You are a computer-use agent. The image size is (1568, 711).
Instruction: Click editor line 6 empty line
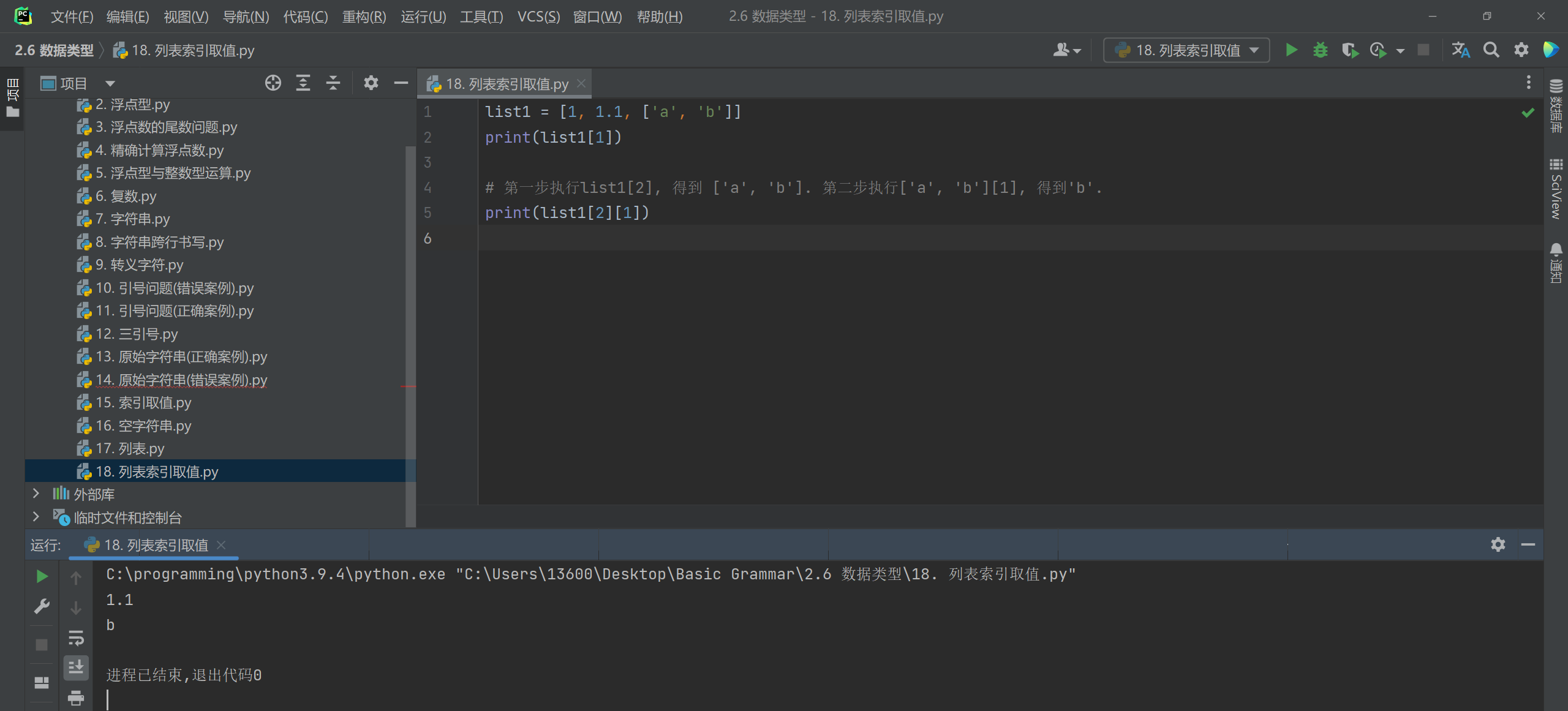coord(1011,238)
